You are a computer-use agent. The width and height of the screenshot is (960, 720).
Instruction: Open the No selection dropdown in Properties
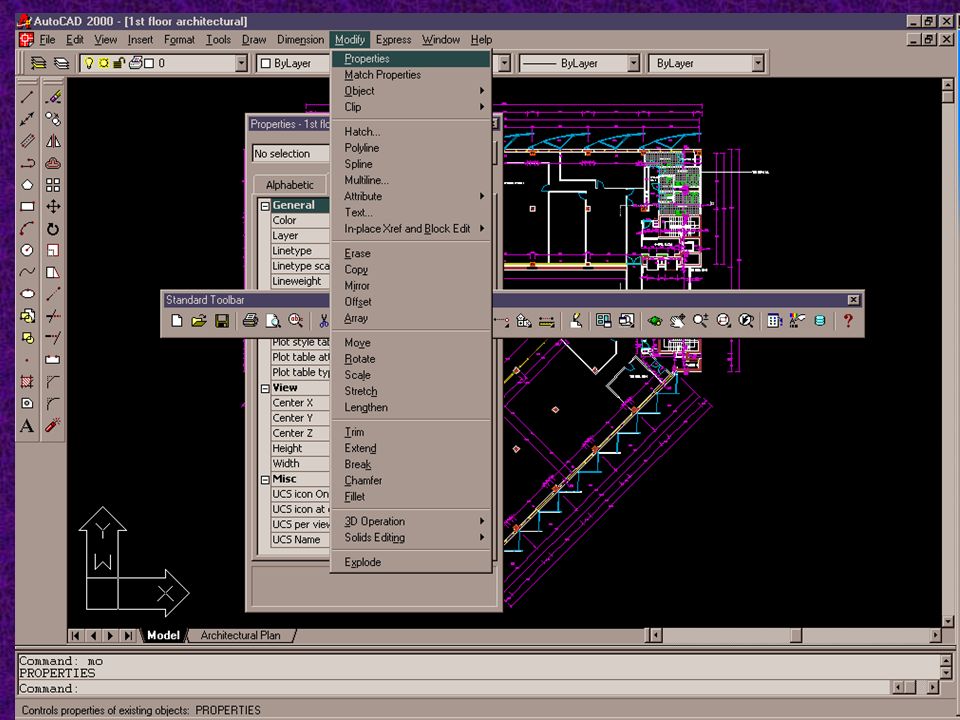click(291, 153)
